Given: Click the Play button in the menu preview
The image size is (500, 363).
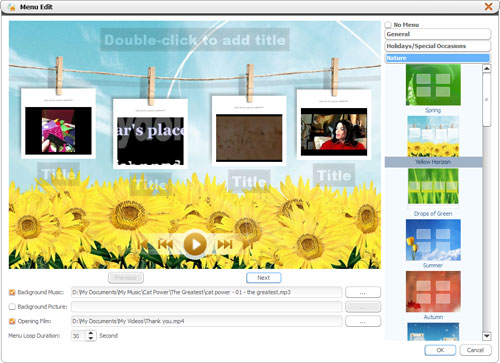Looking at the screenshot, I should (195, 244).
